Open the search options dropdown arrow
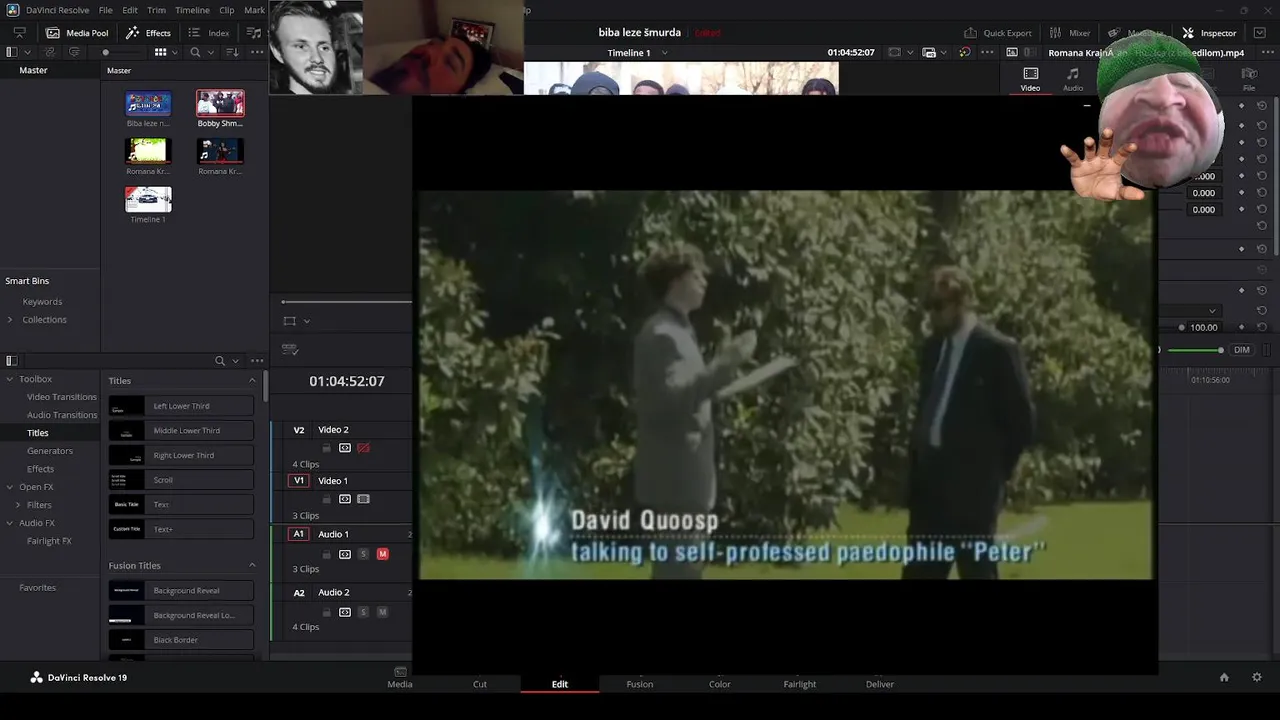The height and width of the screenshot is (720, 1280). (210, 52)
